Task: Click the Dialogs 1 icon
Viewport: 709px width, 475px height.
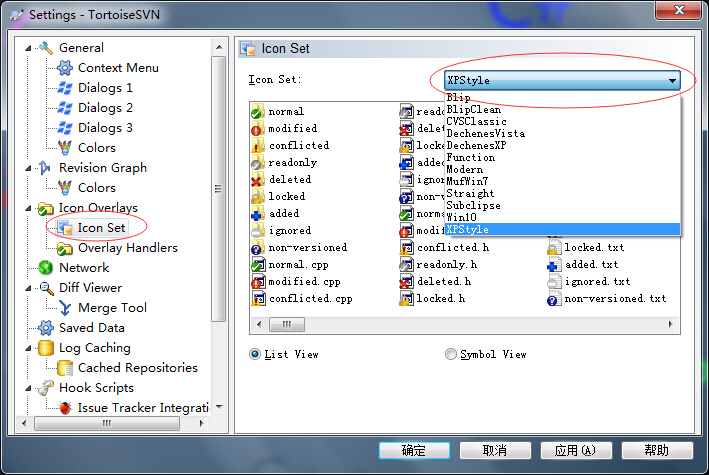Action: tap(65, 88)
